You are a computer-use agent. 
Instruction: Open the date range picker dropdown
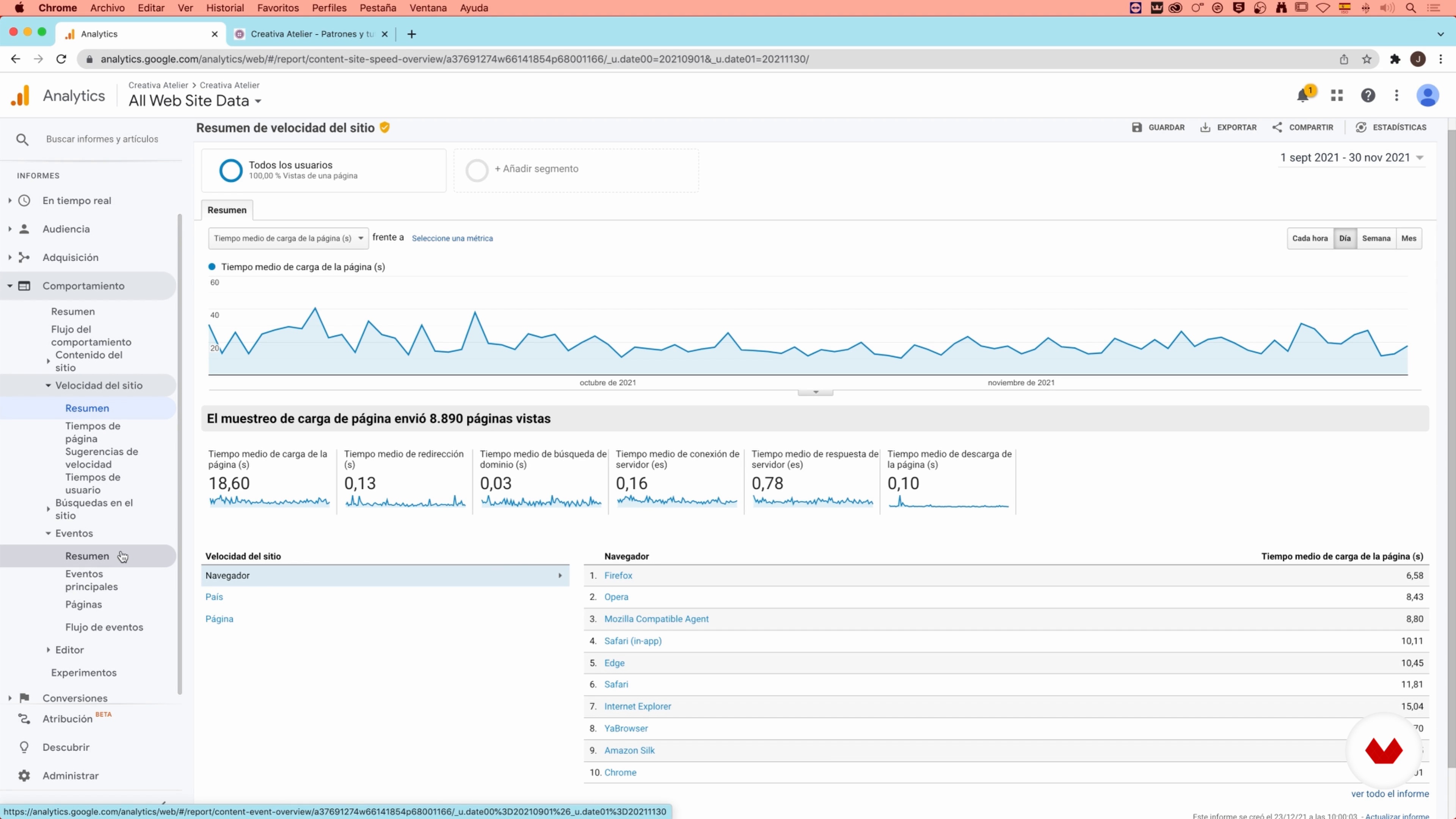[x=1352, y=158]
